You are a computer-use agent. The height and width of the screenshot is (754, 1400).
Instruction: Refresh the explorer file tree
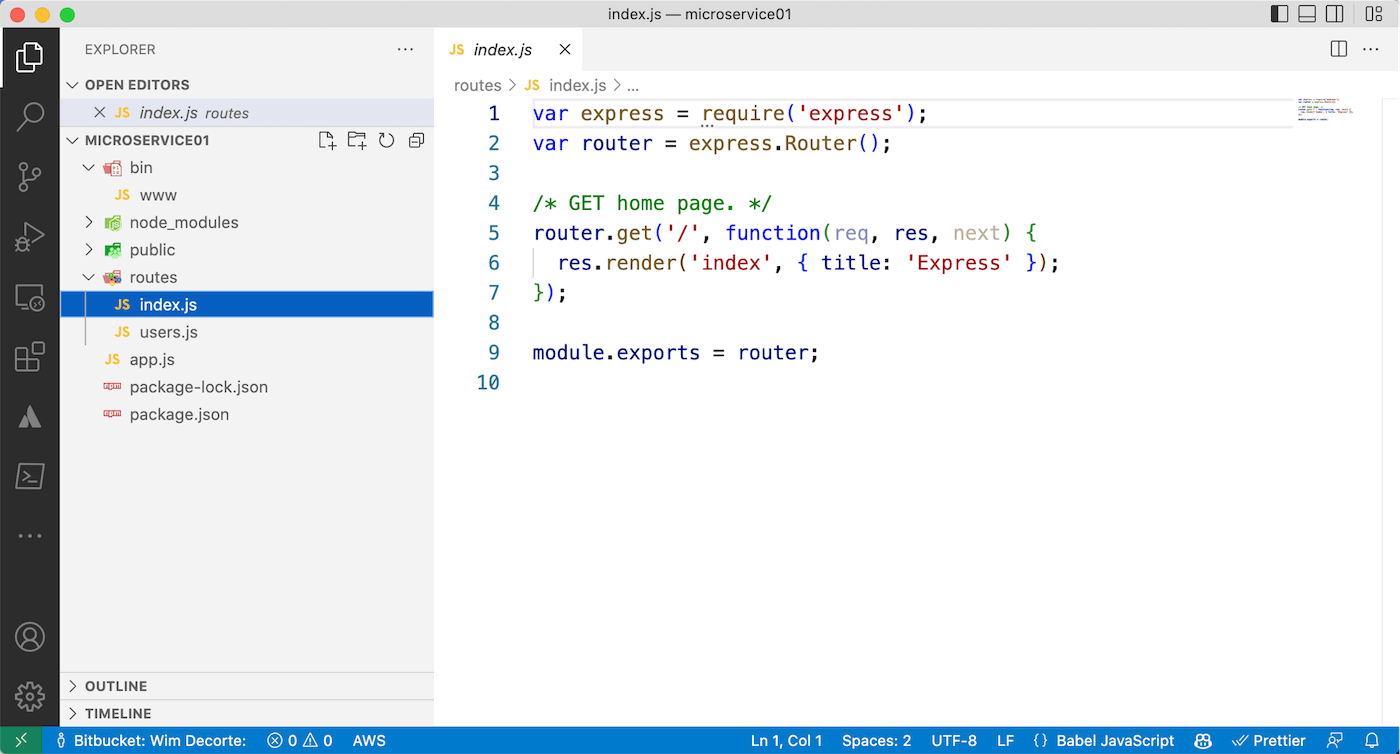tap(387, 140)
